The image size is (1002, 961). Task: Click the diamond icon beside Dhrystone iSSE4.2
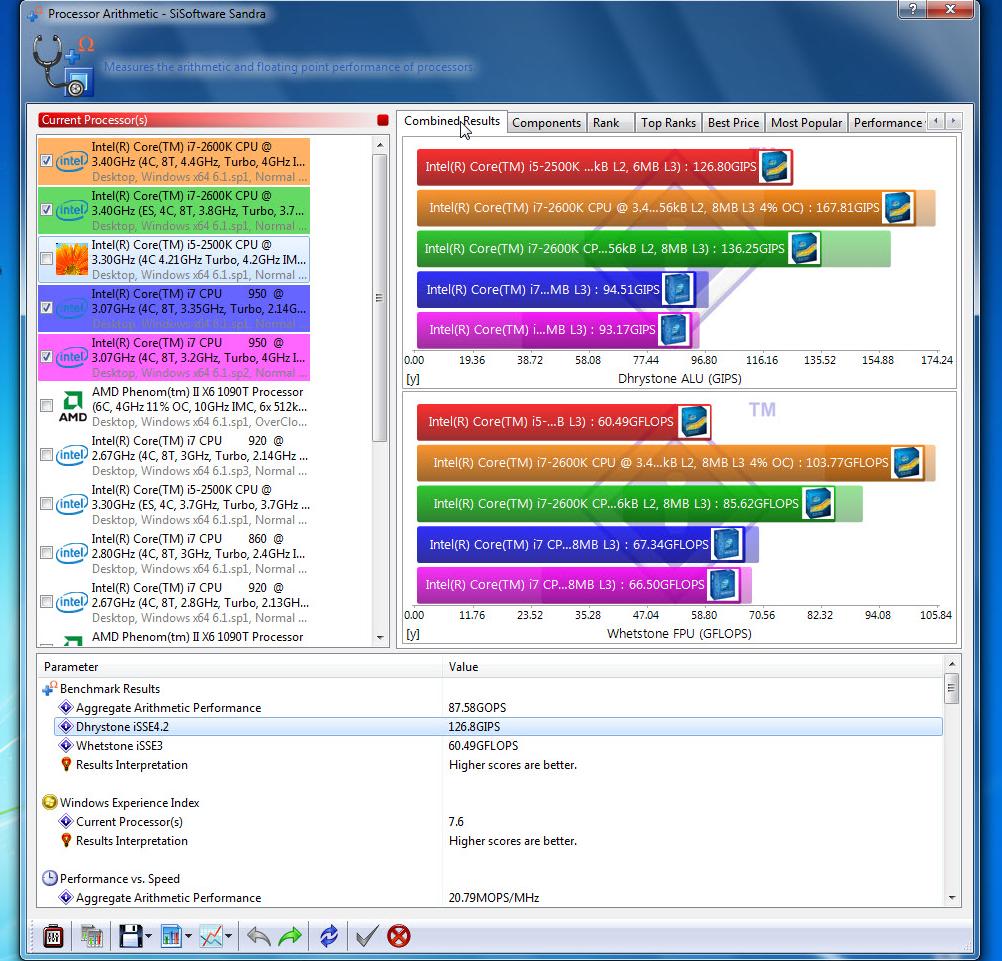pyautogui.click(x=65, y=727)
